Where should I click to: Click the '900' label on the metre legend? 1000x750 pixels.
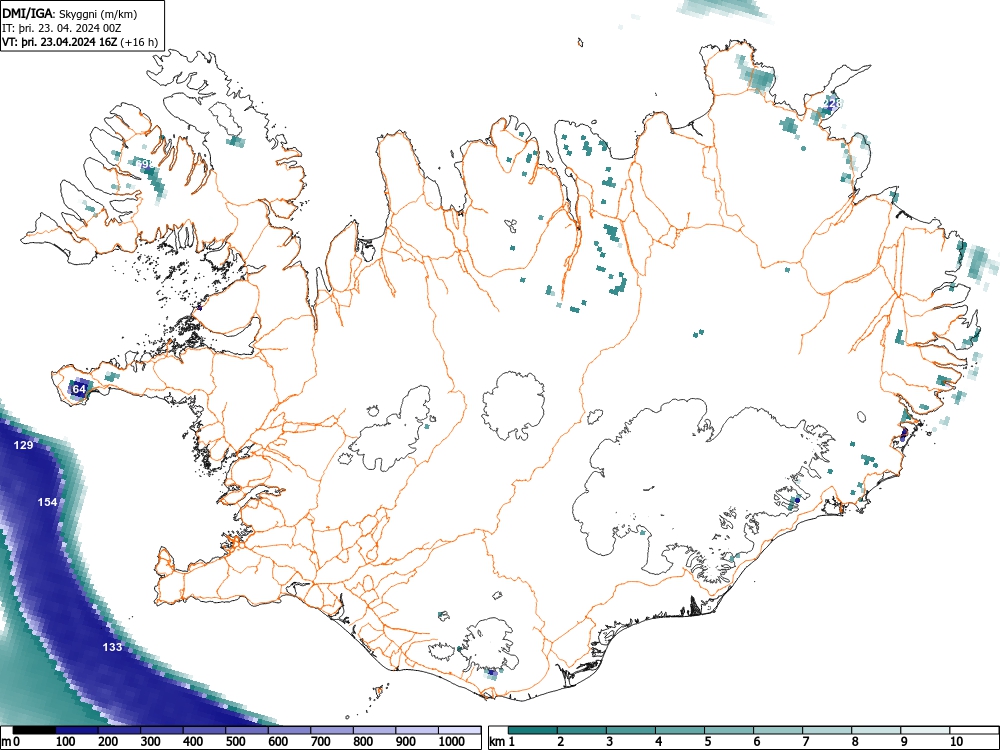point(406,742)
